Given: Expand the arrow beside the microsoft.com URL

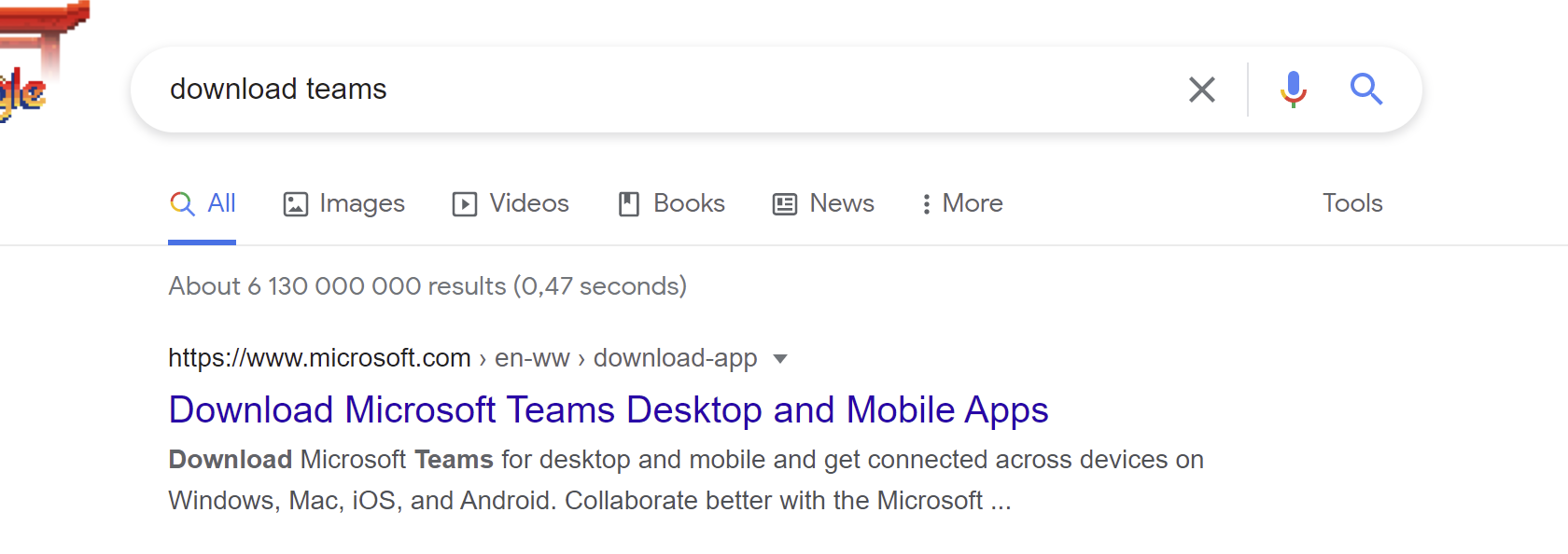Looking at the screenshot, I should 780,359.
